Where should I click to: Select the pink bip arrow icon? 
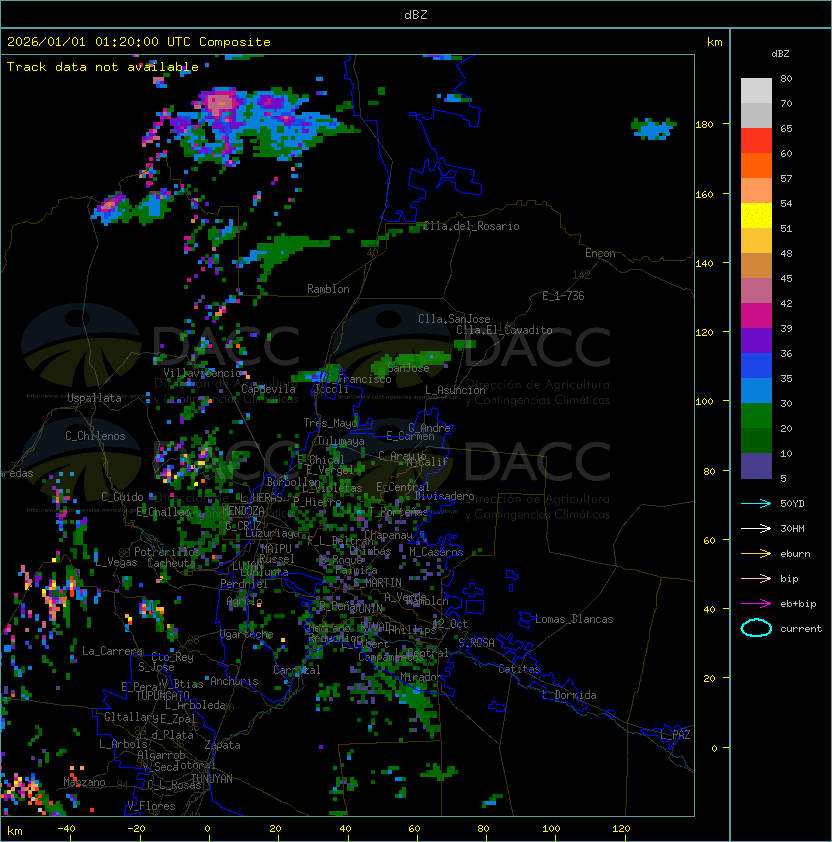click(756, 578)
